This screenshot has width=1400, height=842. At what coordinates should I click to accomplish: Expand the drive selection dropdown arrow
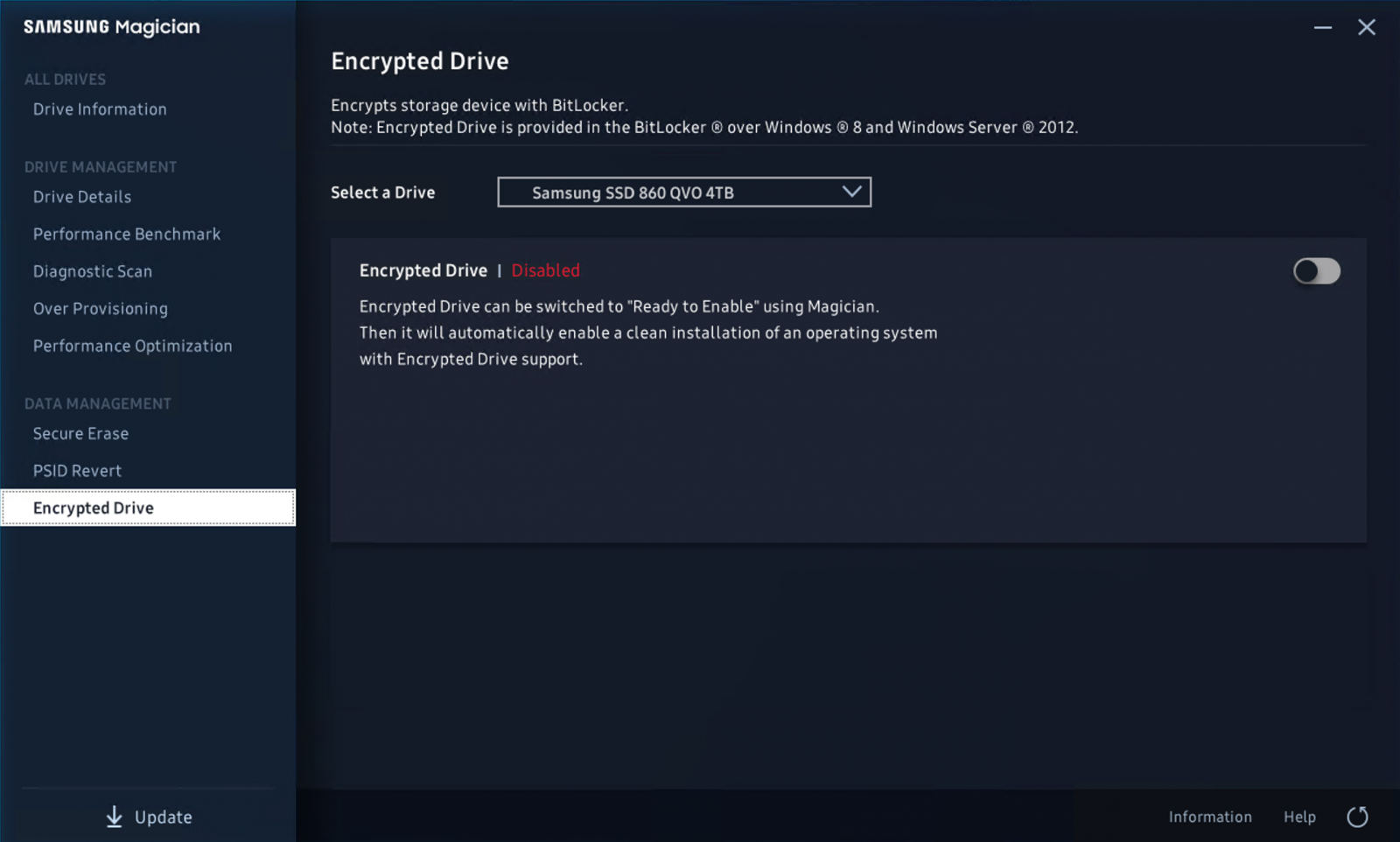point(851,192)
